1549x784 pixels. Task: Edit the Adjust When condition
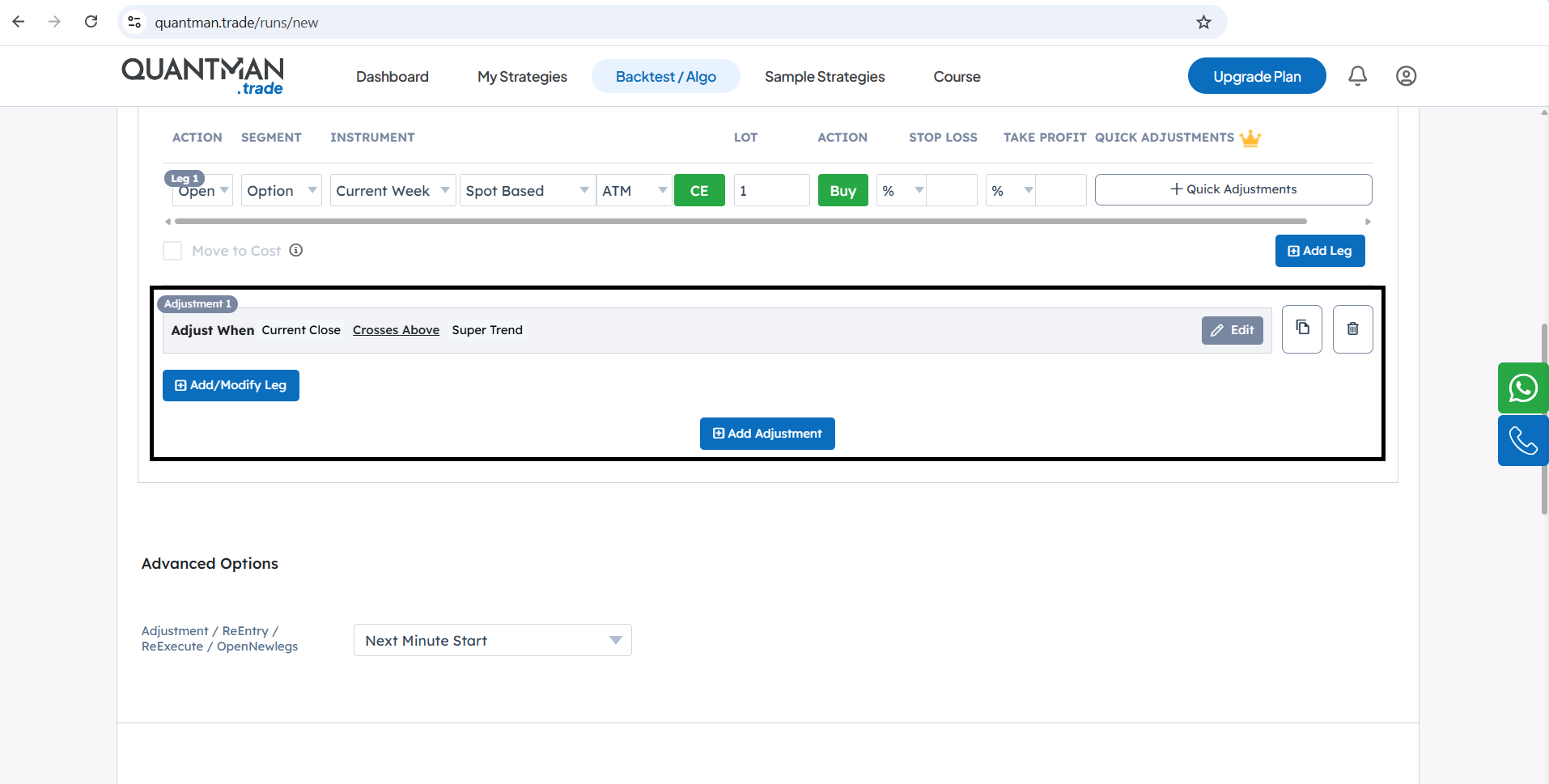[x=1232, y=330]
